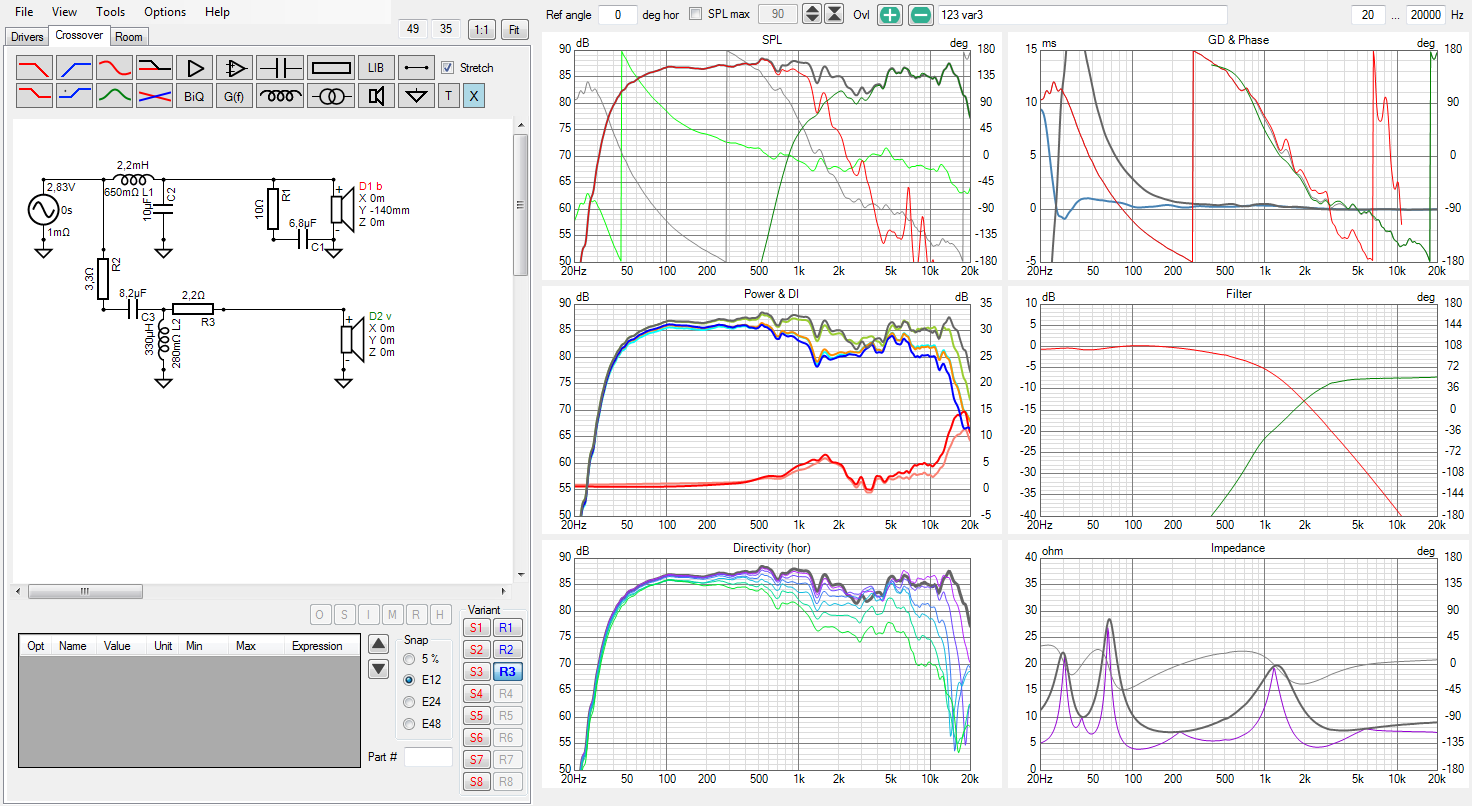The width and height of the screenshot is (1472, 806).
Task: Click the schematic vertical scrollbar thumb
Action: point(520,205)
